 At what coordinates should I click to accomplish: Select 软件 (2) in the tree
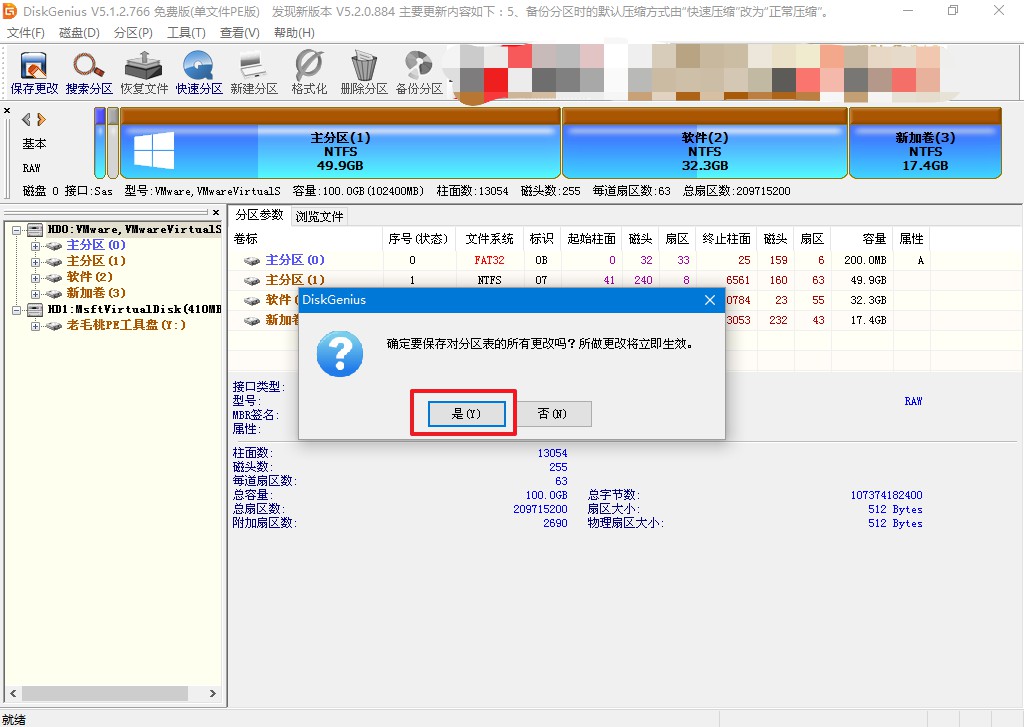(89, 277)
